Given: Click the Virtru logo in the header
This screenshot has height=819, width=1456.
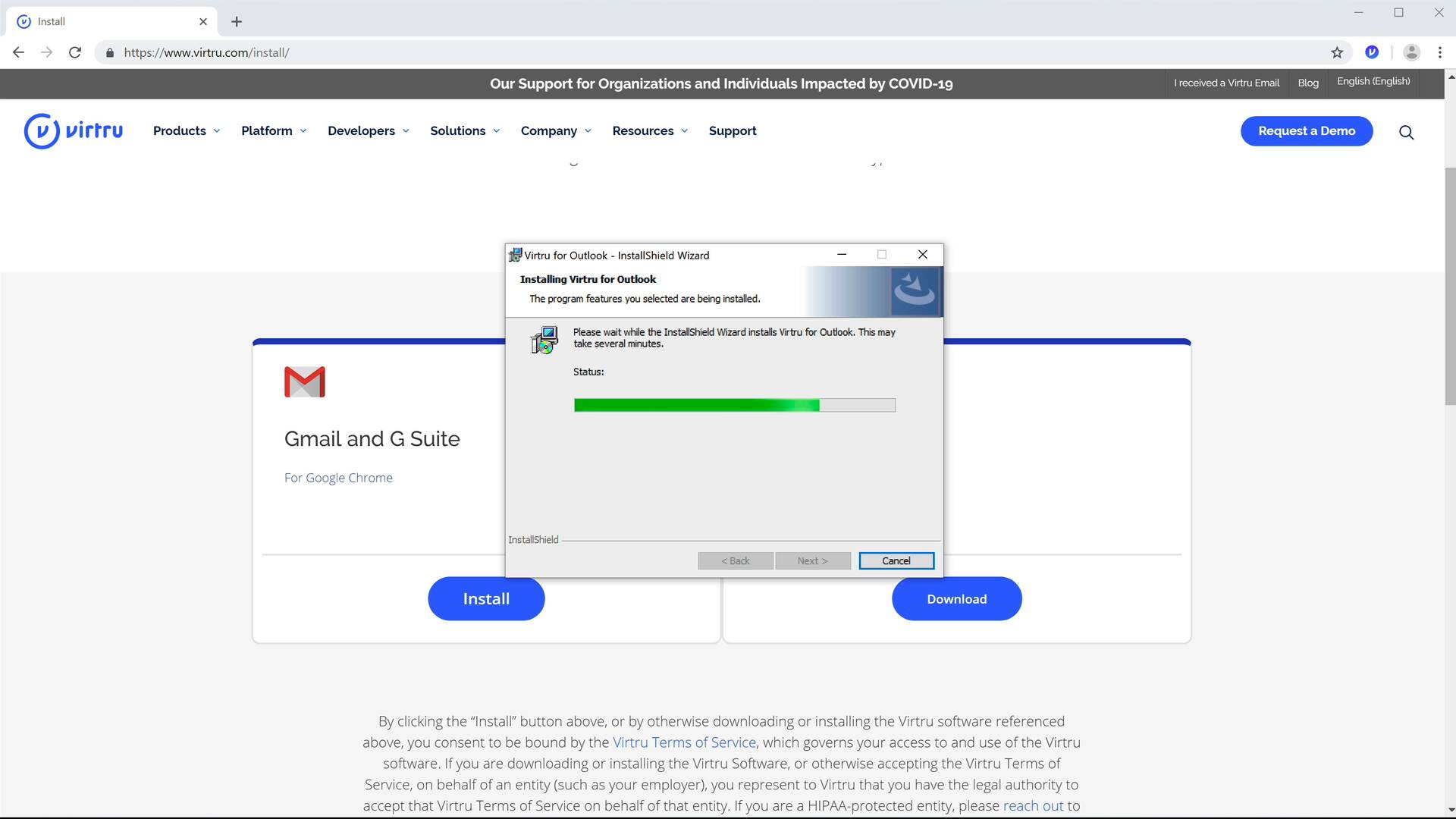Looking at the screenshot, I should (73, 130).
